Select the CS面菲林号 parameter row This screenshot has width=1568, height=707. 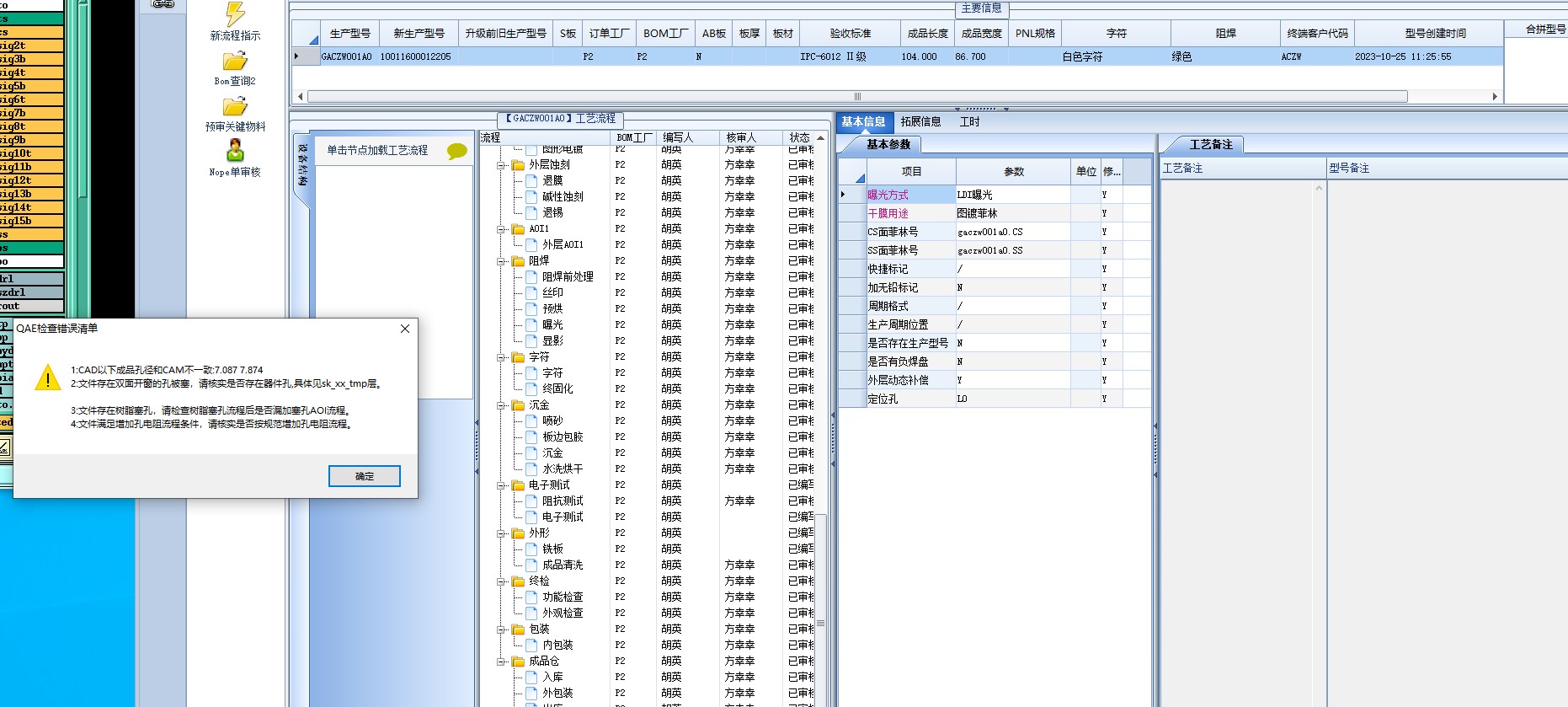(x=995, y=232)
